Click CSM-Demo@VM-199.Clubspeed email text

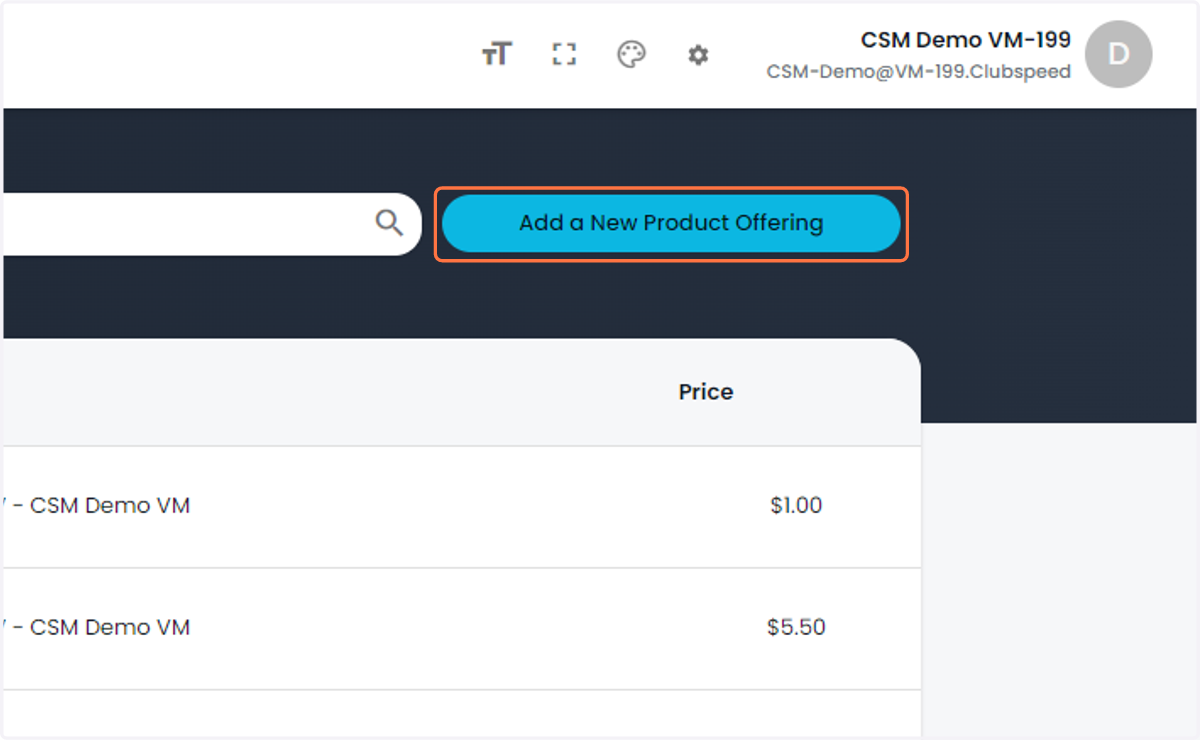(x=919, y=72)
